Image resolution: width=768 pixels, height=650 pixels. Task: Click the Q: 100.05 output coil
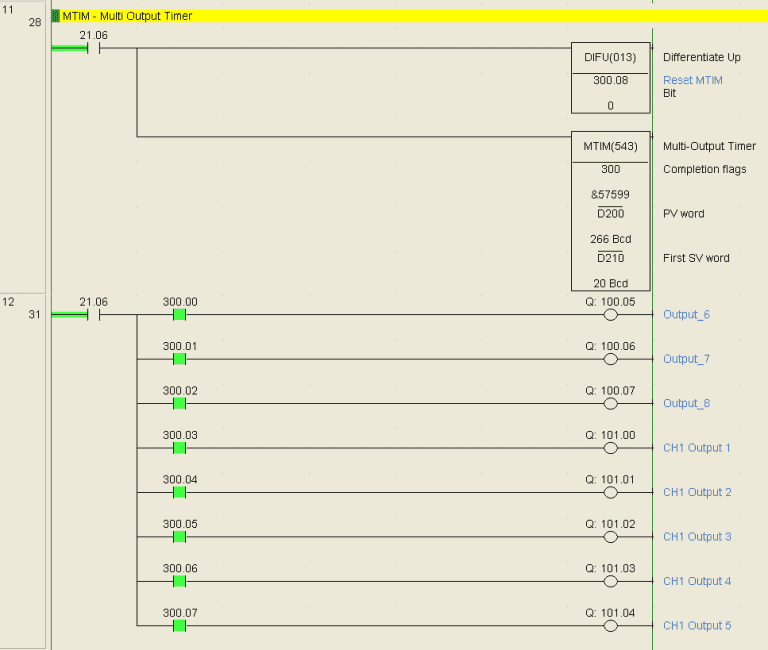point(610,315)
